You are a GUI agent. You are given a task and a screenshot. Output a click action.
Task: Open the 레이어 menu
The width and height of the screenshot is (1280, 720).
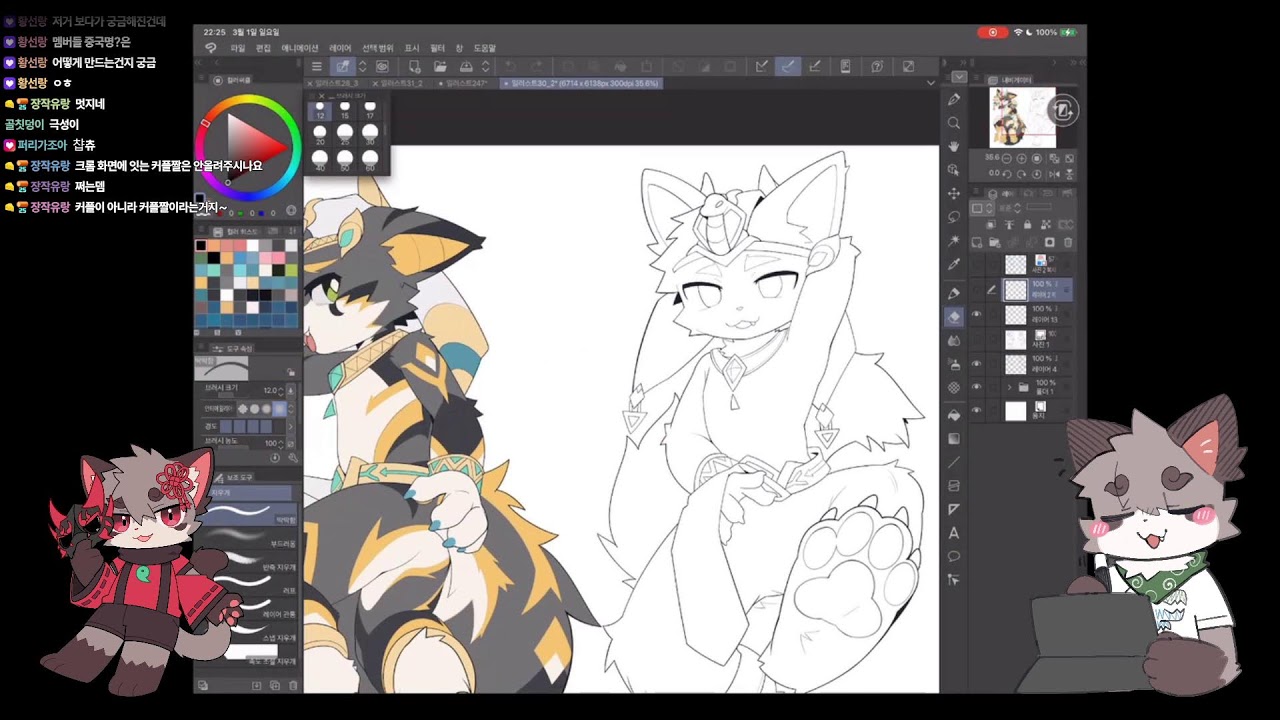point(340,48)
